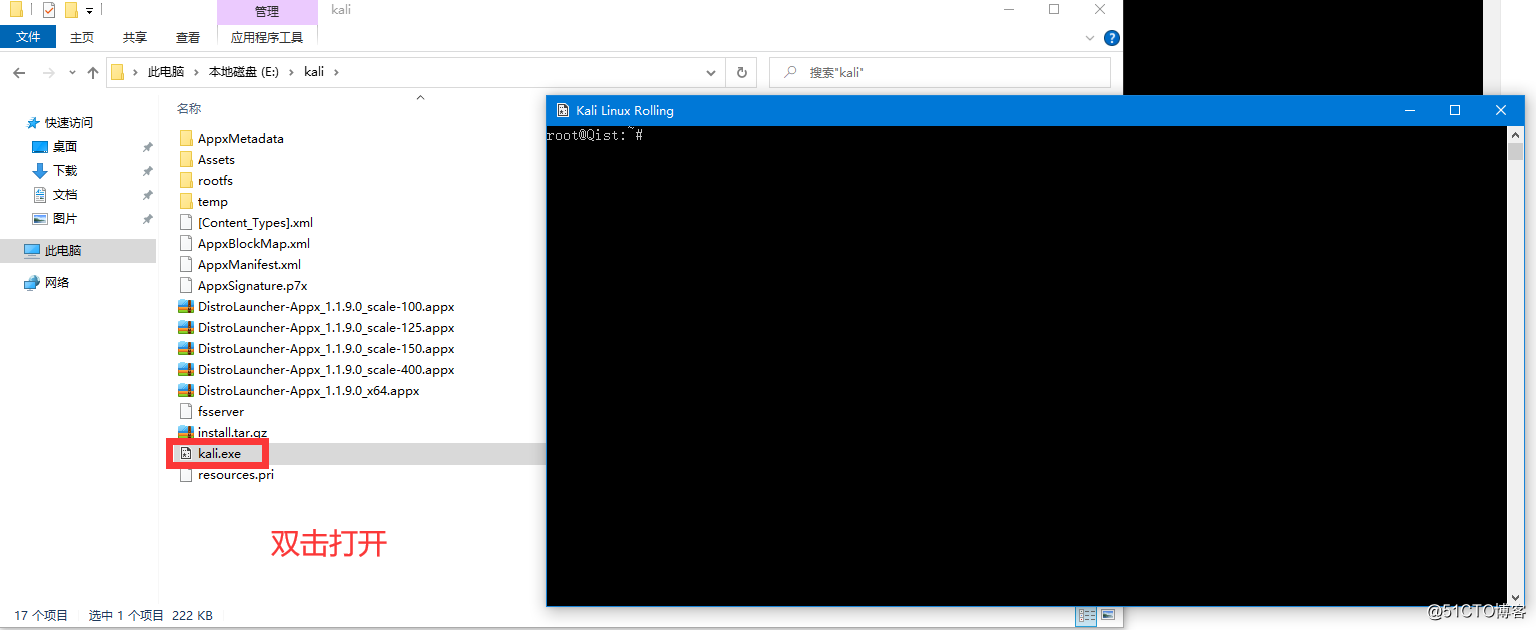Select the temp folder
The image size is (1536, 630).
(213, 201)
